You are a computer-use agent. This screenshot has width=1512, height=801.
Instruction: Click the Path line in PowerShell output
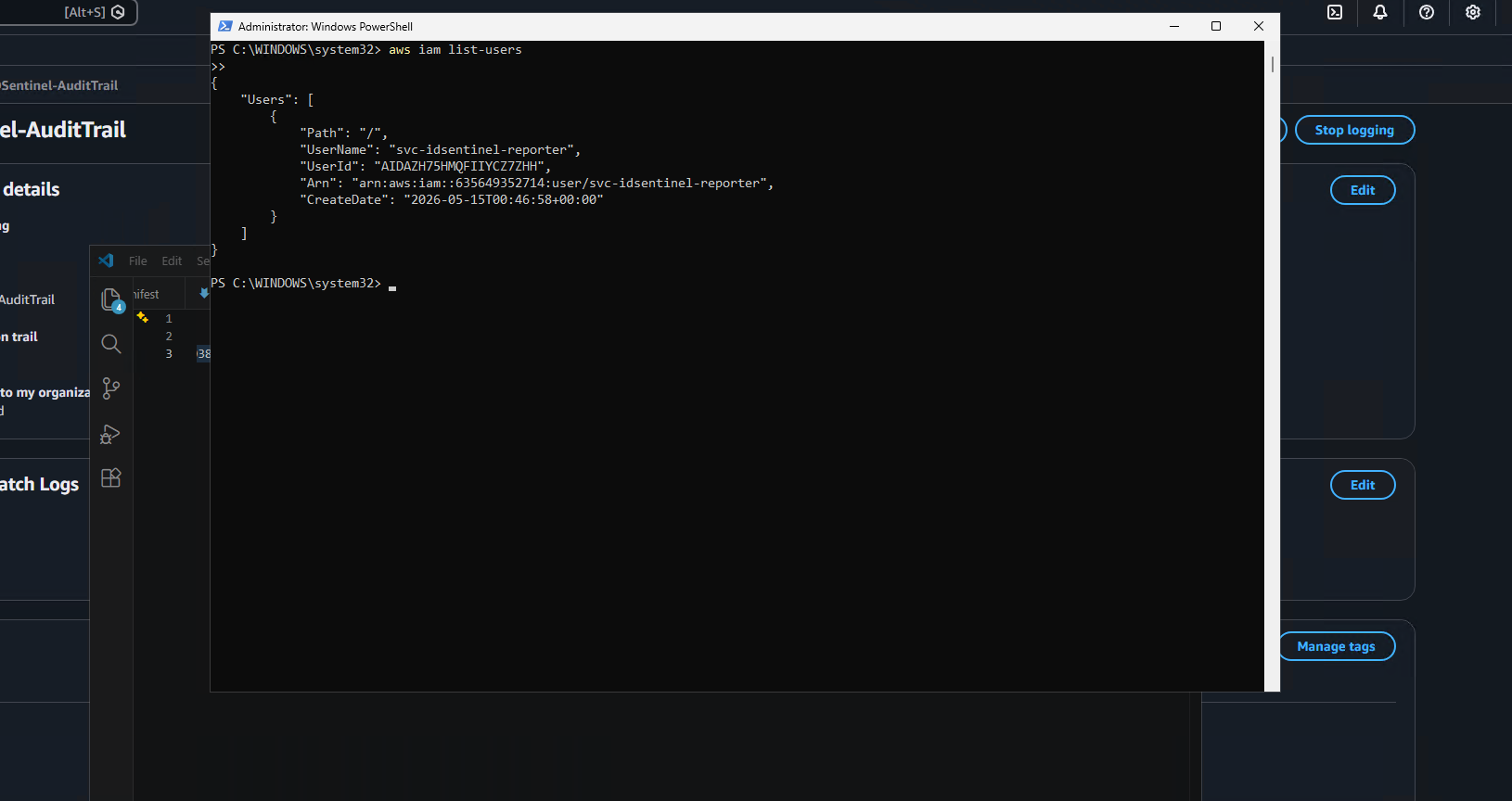coord(343,133)
